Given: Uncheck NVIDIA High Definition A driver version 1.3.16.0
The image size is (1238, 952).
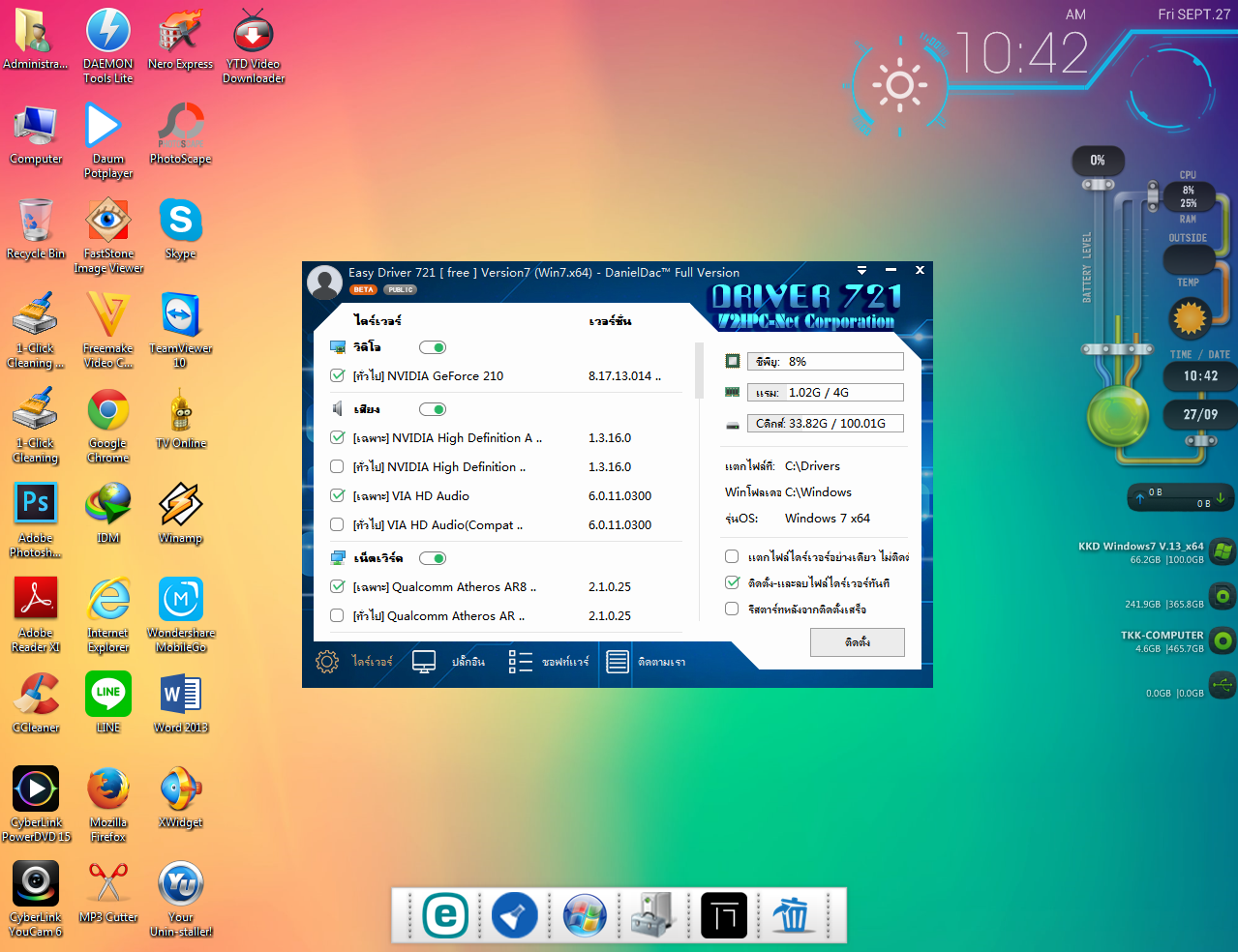Looking at the screenshot, I should pyautogui.click(x=337, y=437).
